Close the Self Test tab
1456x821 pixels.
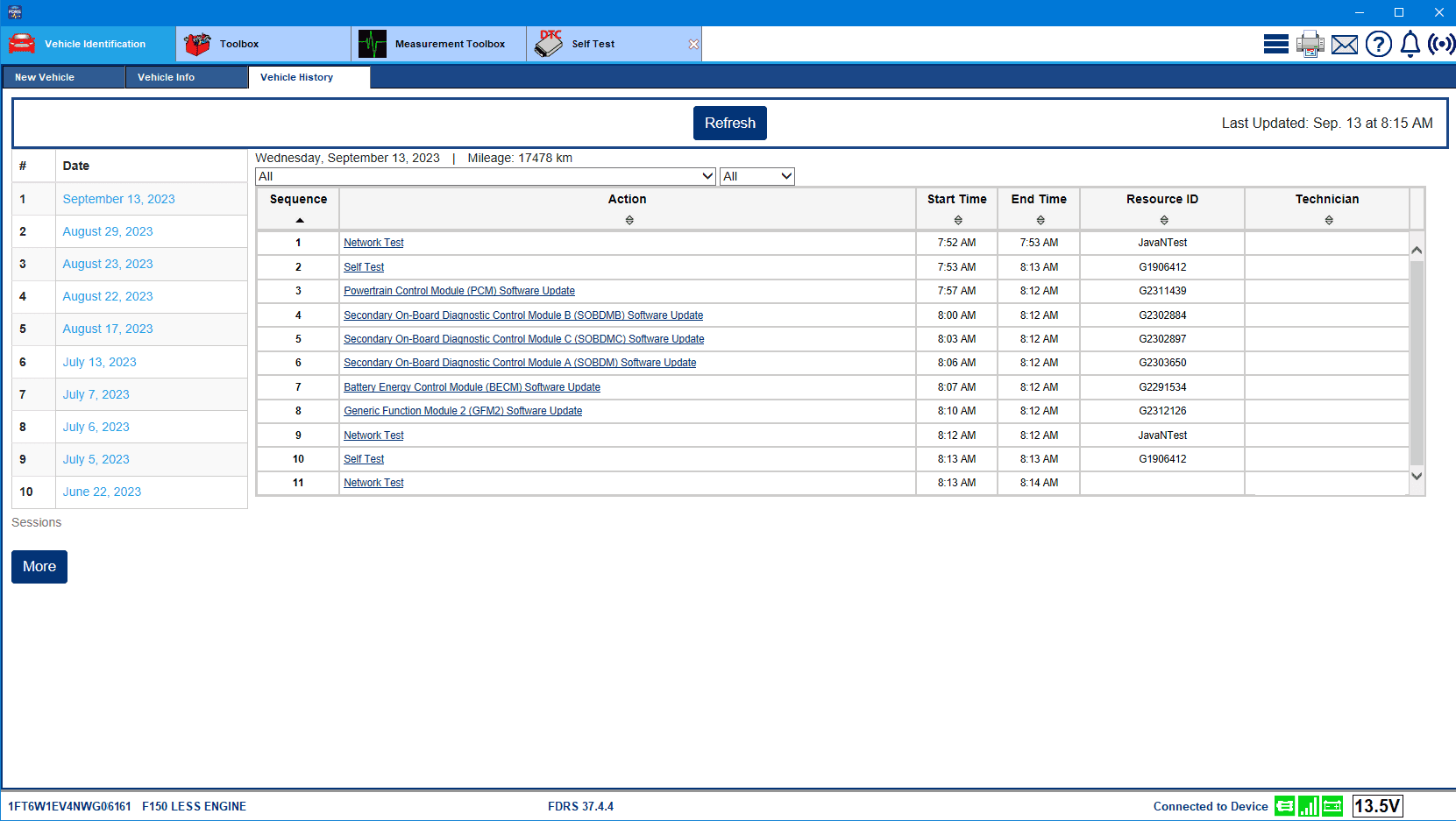pyautogui.click(x=693, y=45)
